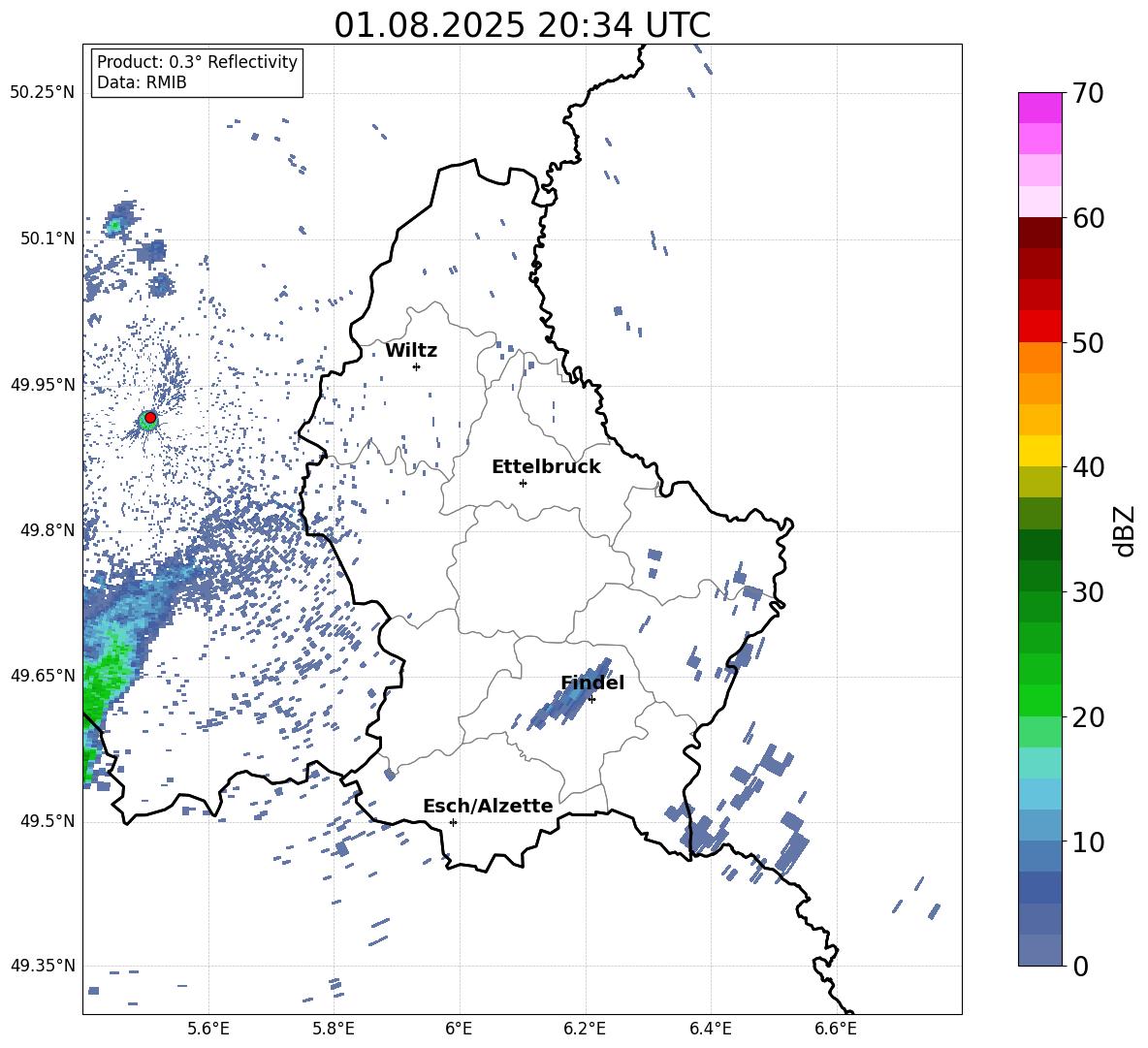Click the 49.5°N latitude label

click(x=48, y=821)
